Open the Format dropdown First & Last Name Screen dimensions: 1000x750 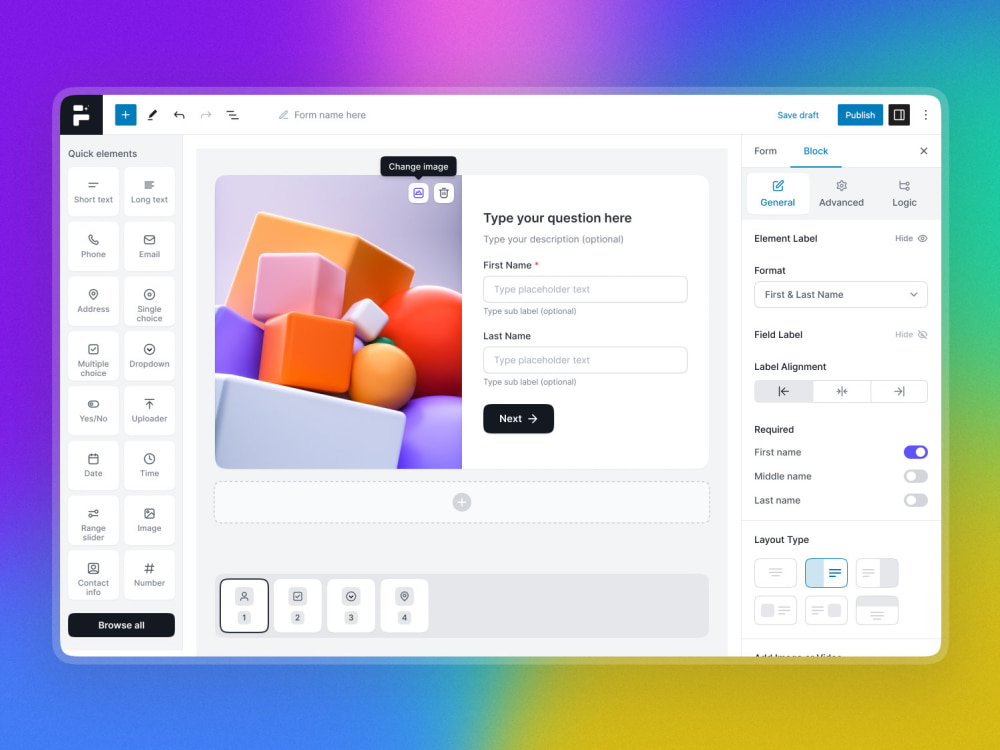[841, 295]
